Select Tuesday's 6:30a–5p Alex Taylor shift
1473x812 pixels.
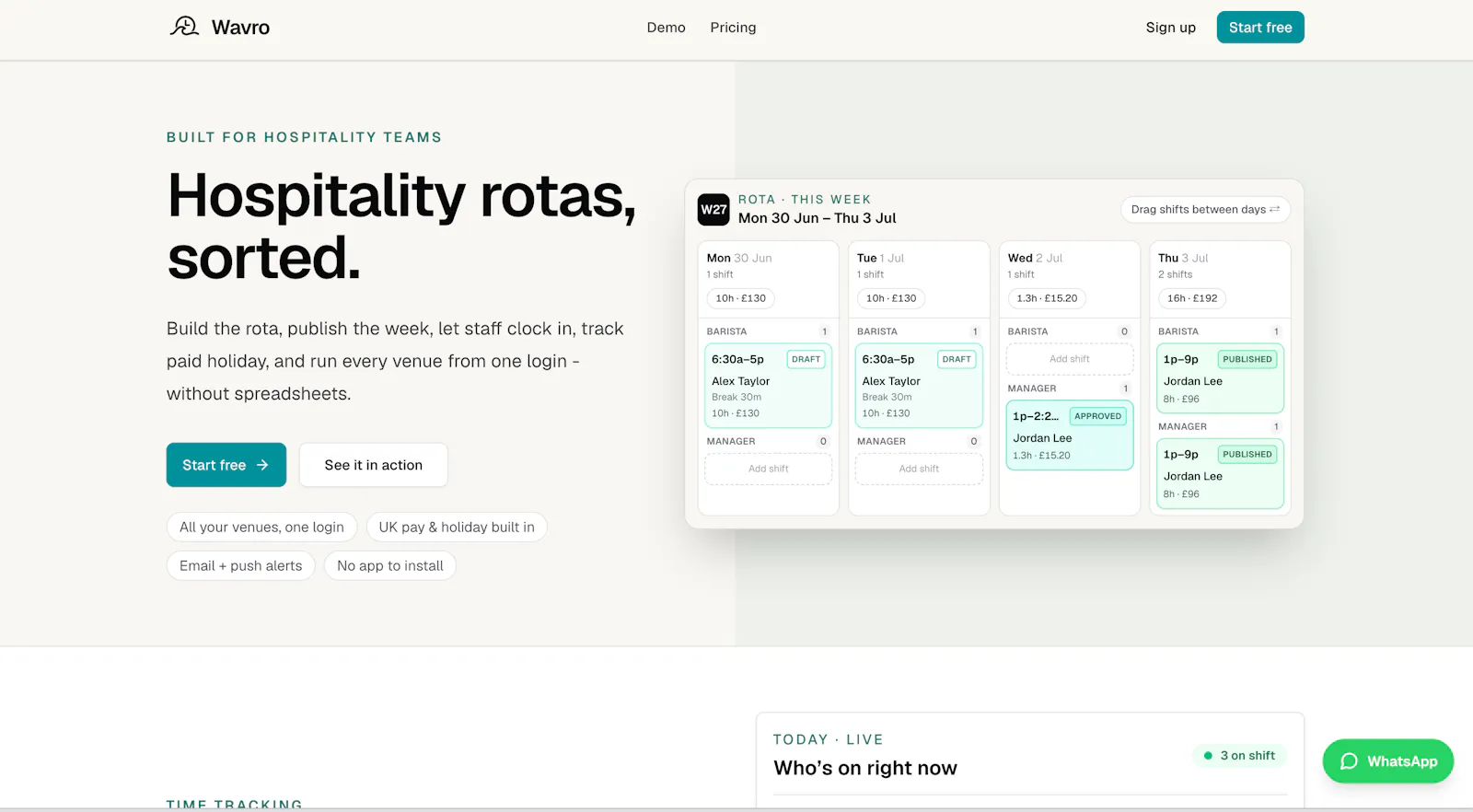(x=919, y=386)
